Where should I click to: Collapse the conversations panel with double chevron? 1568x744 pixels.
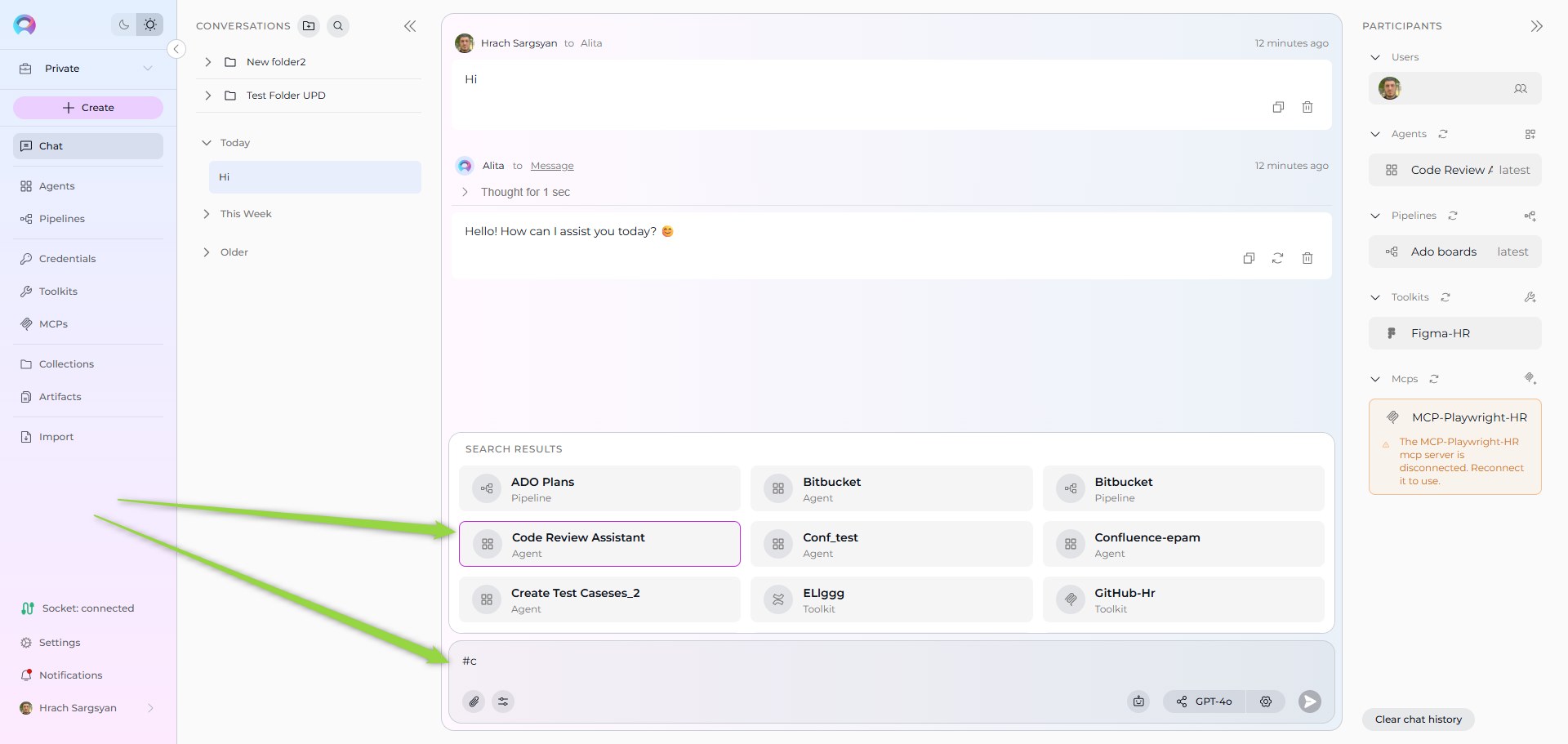point(410,26)
